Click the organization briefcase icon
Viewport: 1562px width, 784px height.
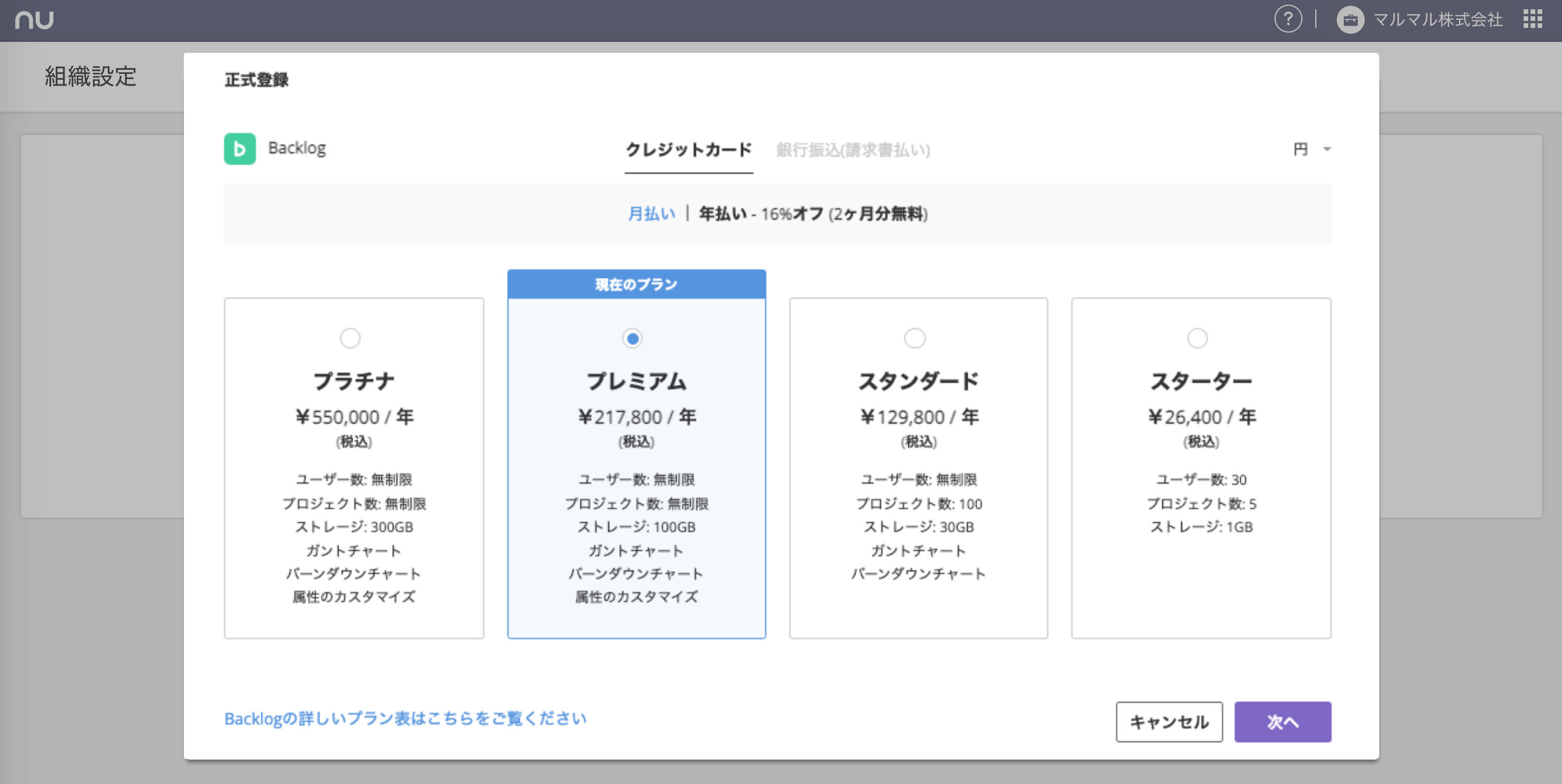[x=1350, y=20]
